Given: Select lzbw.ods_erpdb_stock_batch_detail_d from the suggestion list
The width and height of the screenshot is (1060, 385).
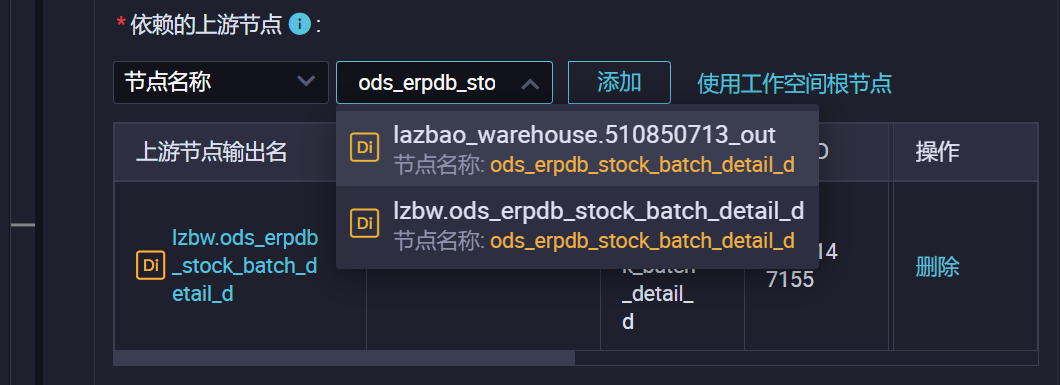Looking at the screenshot, I should pyautogui.click(x=577, y=224).
